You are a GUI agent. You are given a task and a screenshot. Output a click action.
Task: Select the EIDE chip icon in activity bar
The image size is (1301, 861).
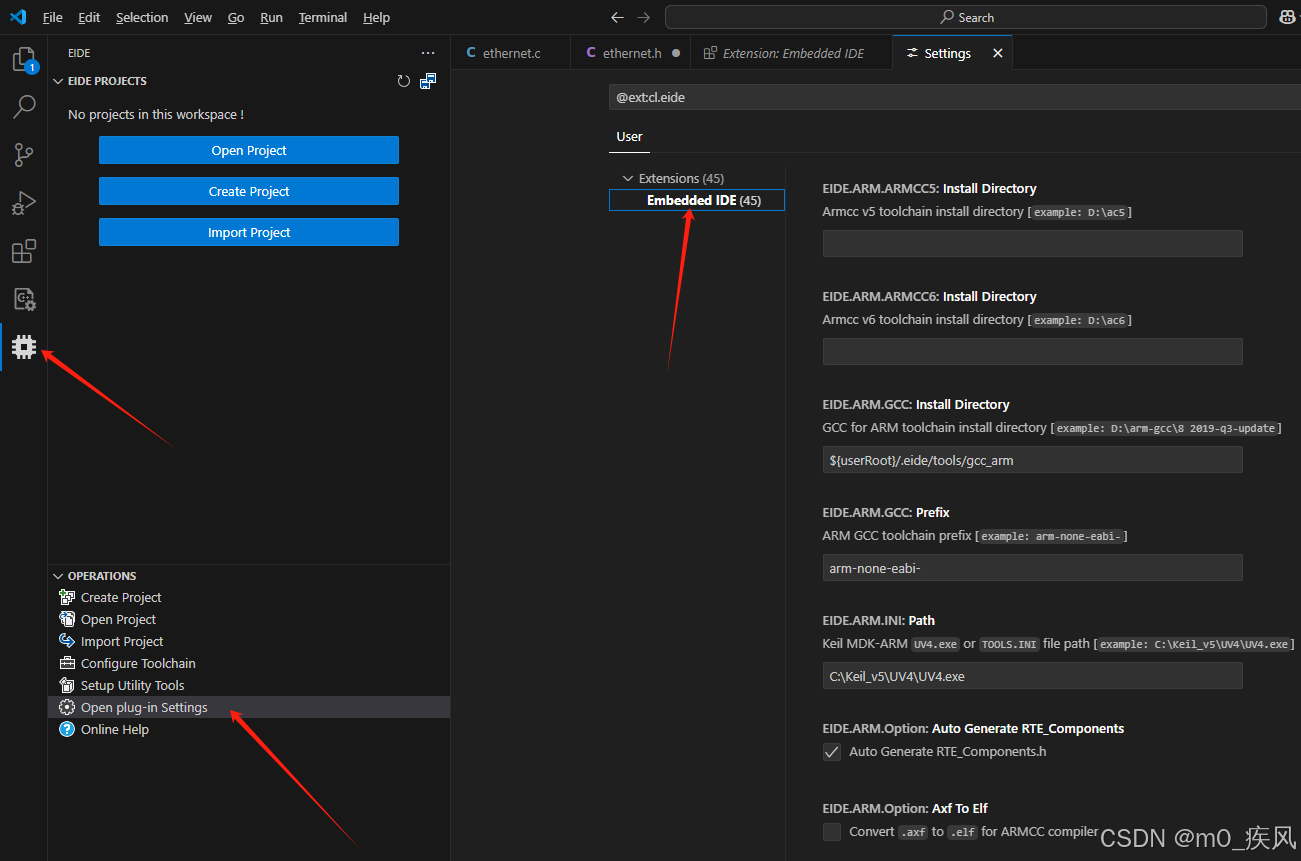pyautogui.click(x=23, y=347)
